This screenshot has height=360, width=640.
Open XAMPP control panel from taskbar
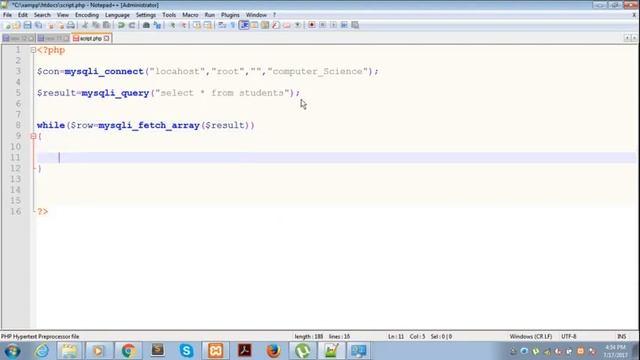(x=216, y=351)
